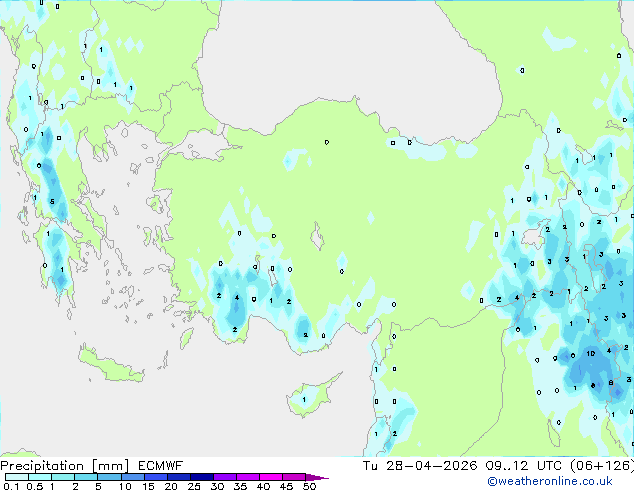The width and height of the screenshot is (634, 490).
Task: Select the 35 to 40 mm legend swatch
Action: point(247,477)
